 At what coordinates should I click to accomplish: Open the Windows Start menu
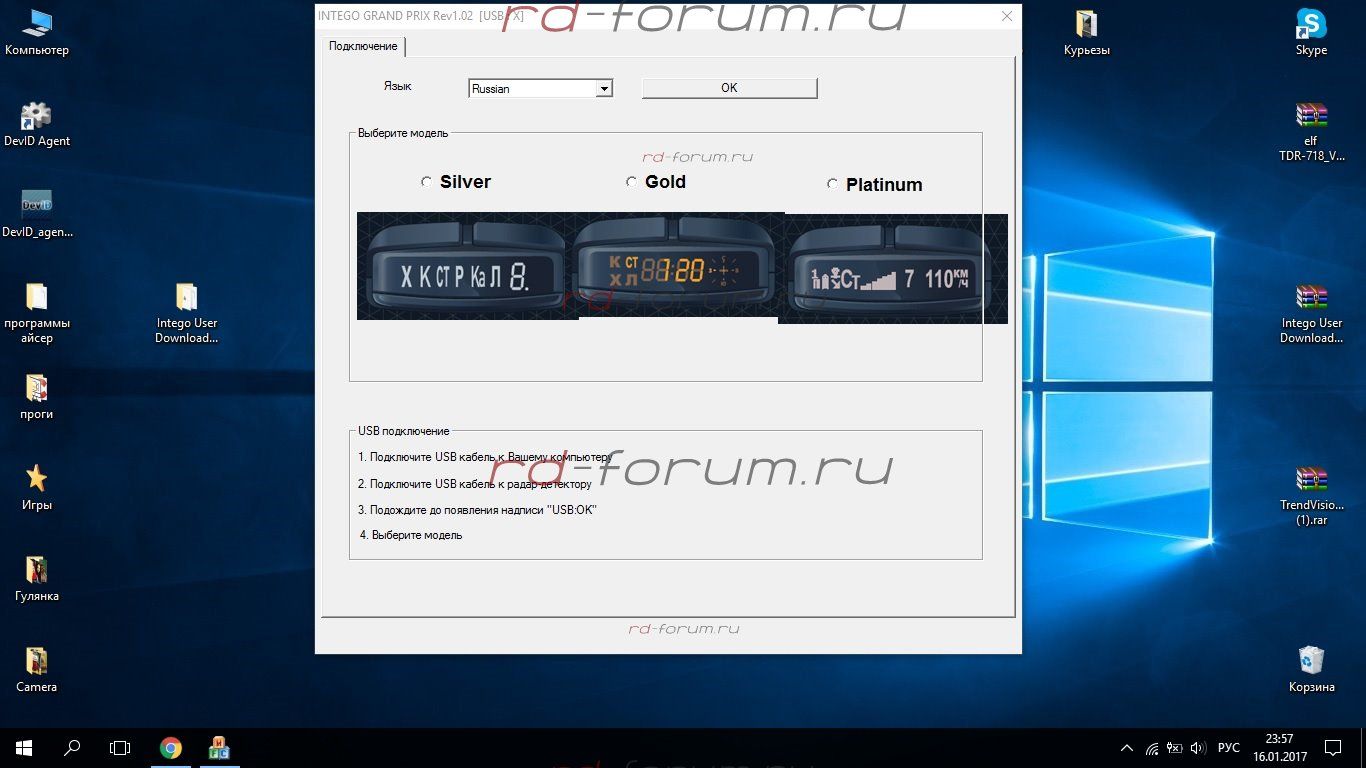pyautogui.click(x=24, y=747)
